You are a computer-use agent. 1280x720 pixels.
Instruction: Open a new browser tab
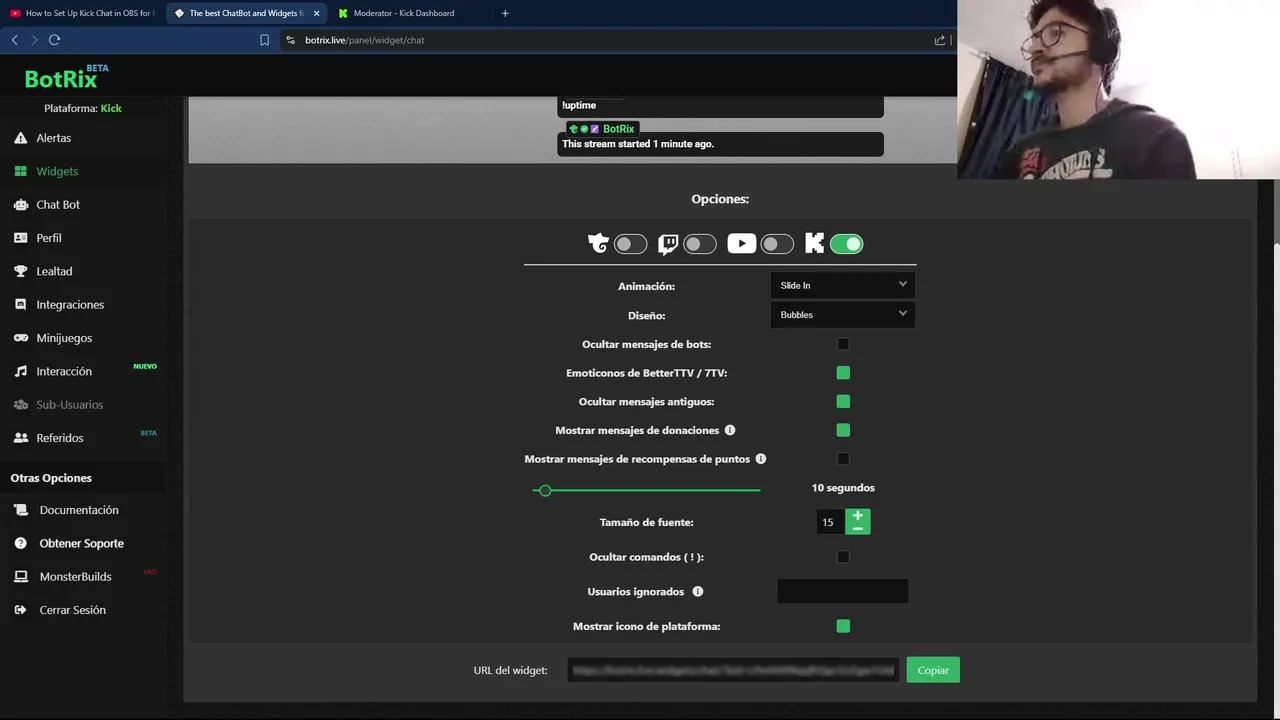pos(505,13)
